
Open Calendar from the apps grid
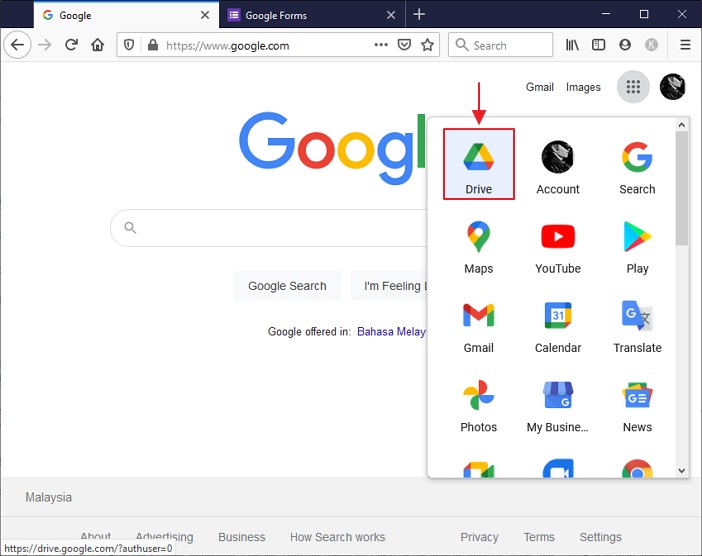(558, 326)
